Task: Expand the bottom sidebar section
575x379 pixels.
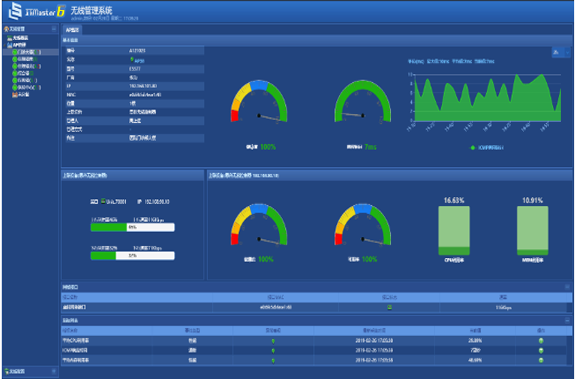Action: pos(54,371)
